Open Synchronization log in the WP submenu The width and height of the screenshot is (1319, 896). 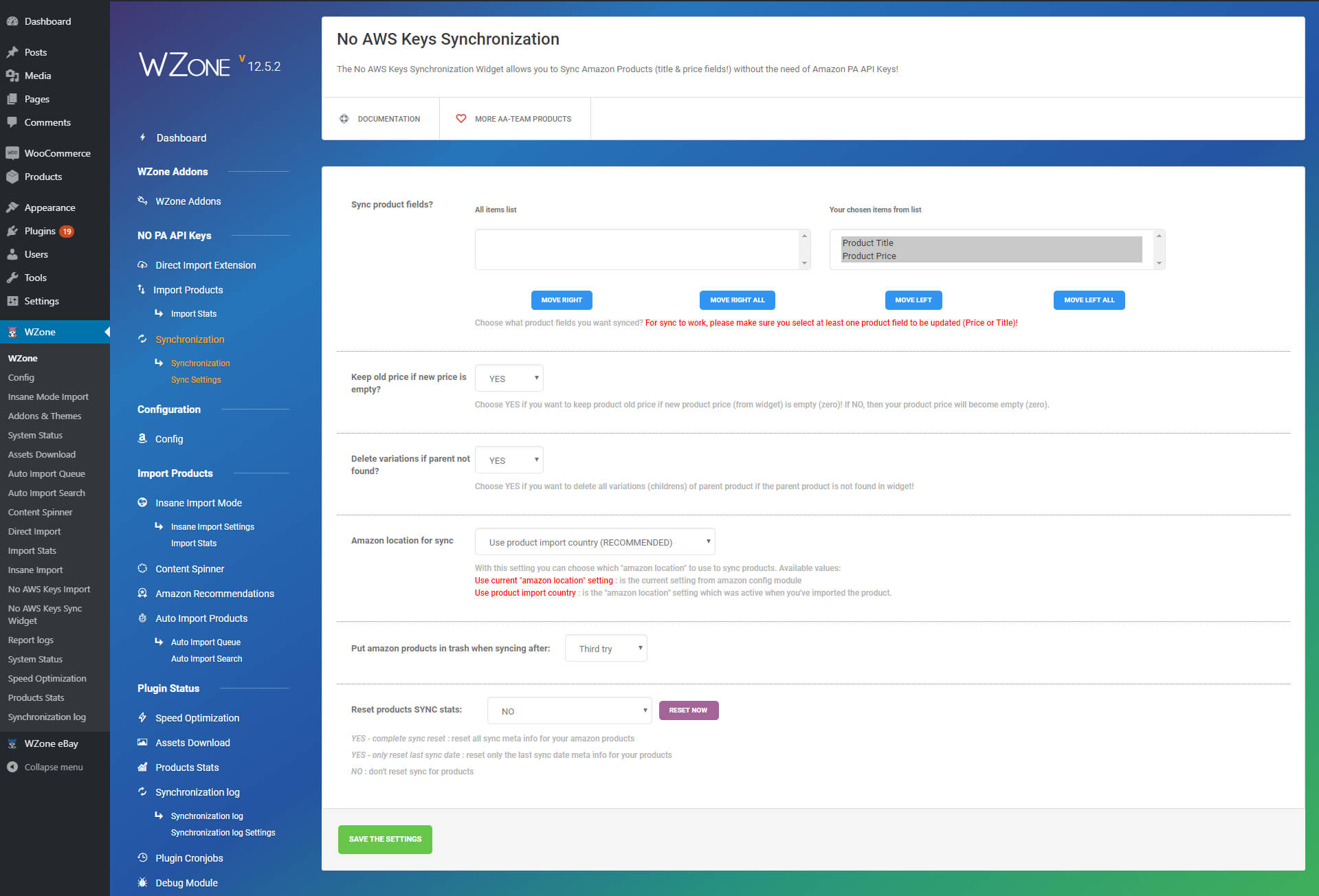click(47, 717)
